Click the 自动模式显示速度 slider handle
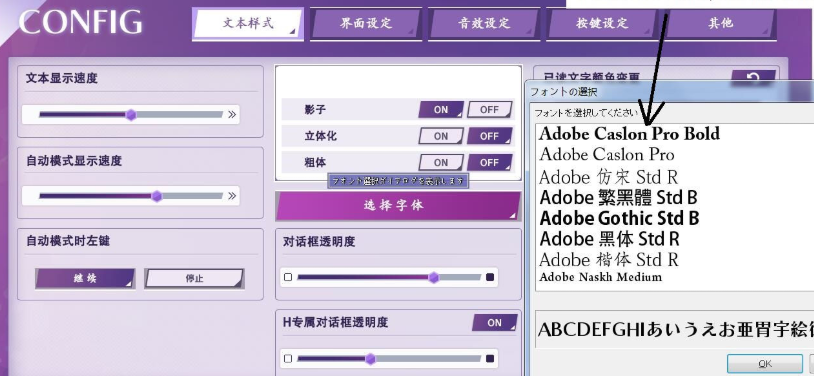This screenshot has width=814, height=376. tap(157, 196)
